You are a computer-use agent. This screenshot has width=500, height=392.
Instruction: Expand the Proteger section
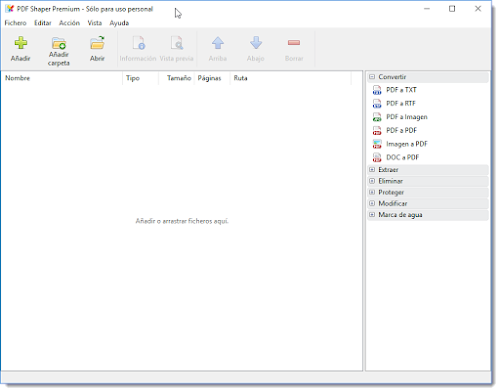point(372,192)
